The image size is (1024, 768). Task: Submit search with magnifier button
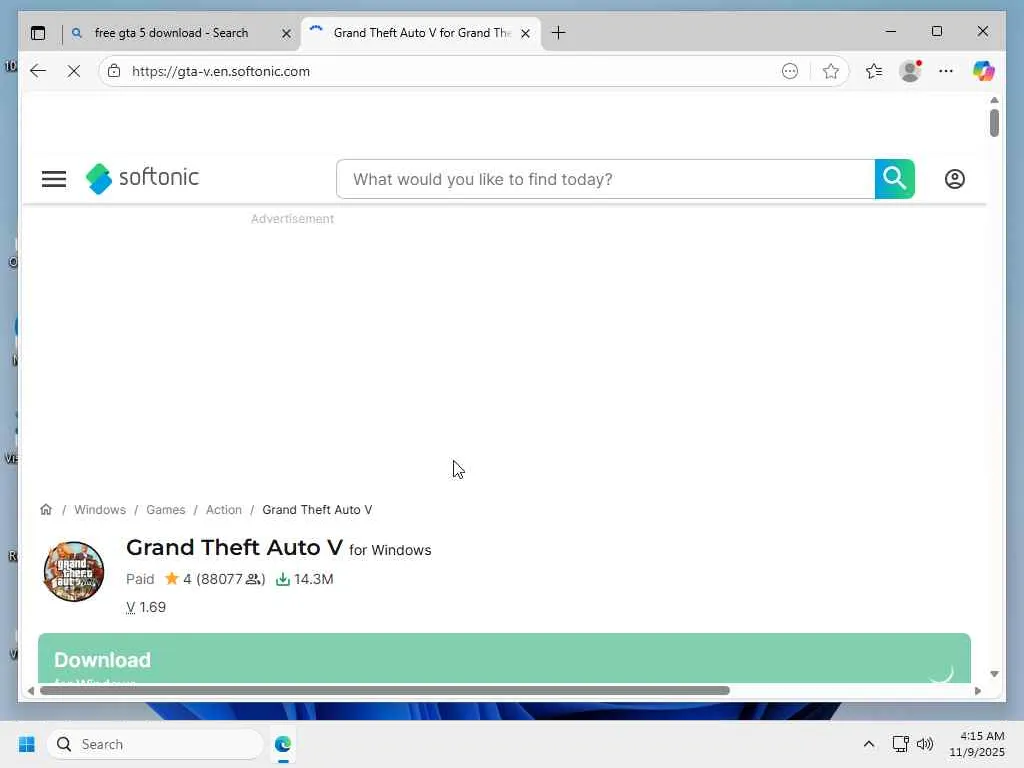[895, 178]
